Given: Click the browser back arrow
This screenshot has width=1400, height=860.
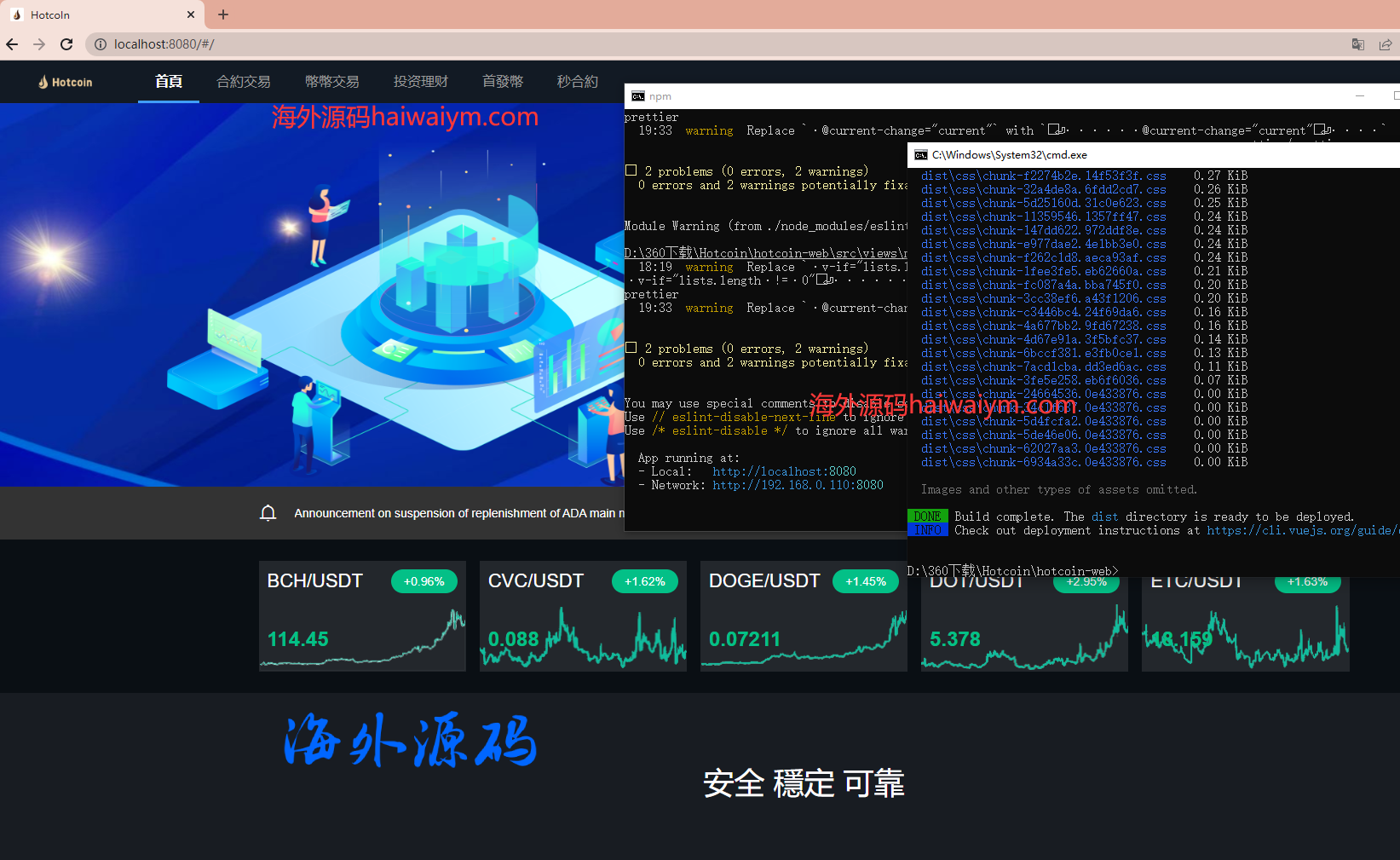Looking at the screenshot, I should coord(12,44).
